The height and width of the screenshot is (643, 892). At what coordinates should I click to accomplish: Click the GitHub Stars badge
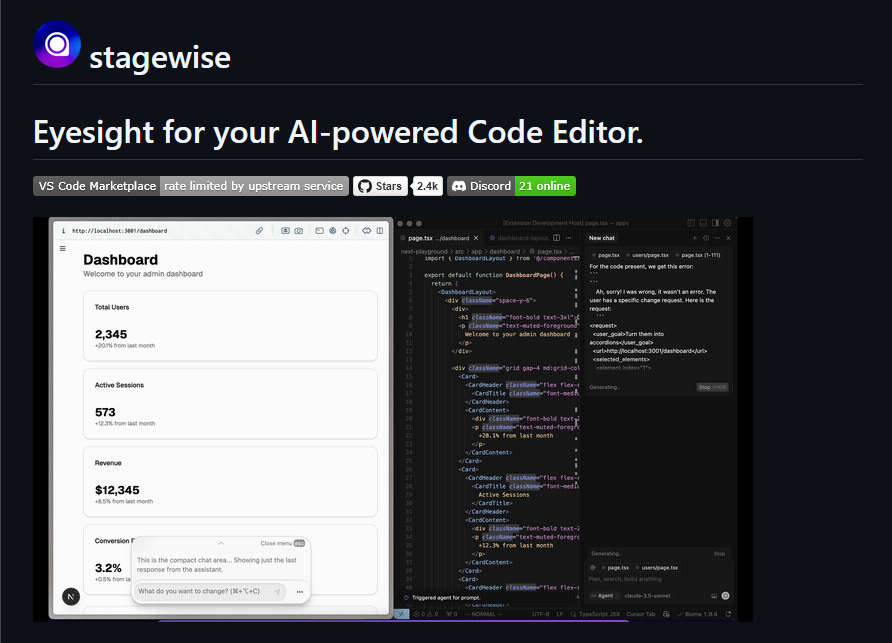click(380, 186)
